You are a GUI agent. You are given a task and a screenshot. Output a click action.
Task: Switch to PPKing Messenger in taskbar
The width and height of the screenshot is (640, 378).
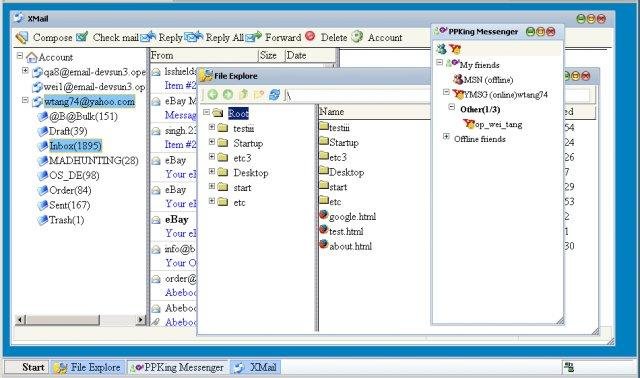177,367
